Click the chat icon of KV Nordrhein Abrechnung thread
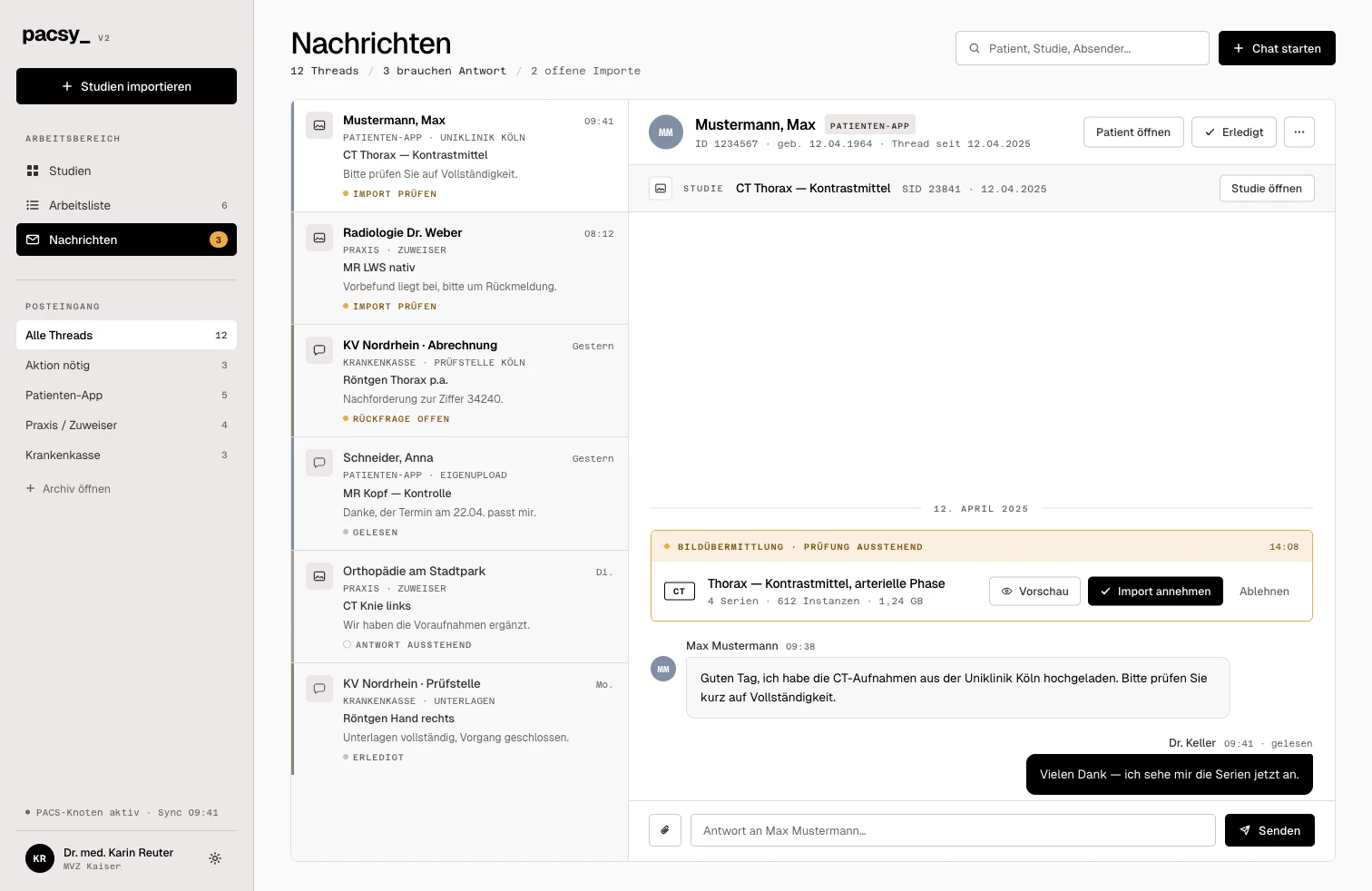The width and height of the screenshot is (1372, 891). pos(319,351)
